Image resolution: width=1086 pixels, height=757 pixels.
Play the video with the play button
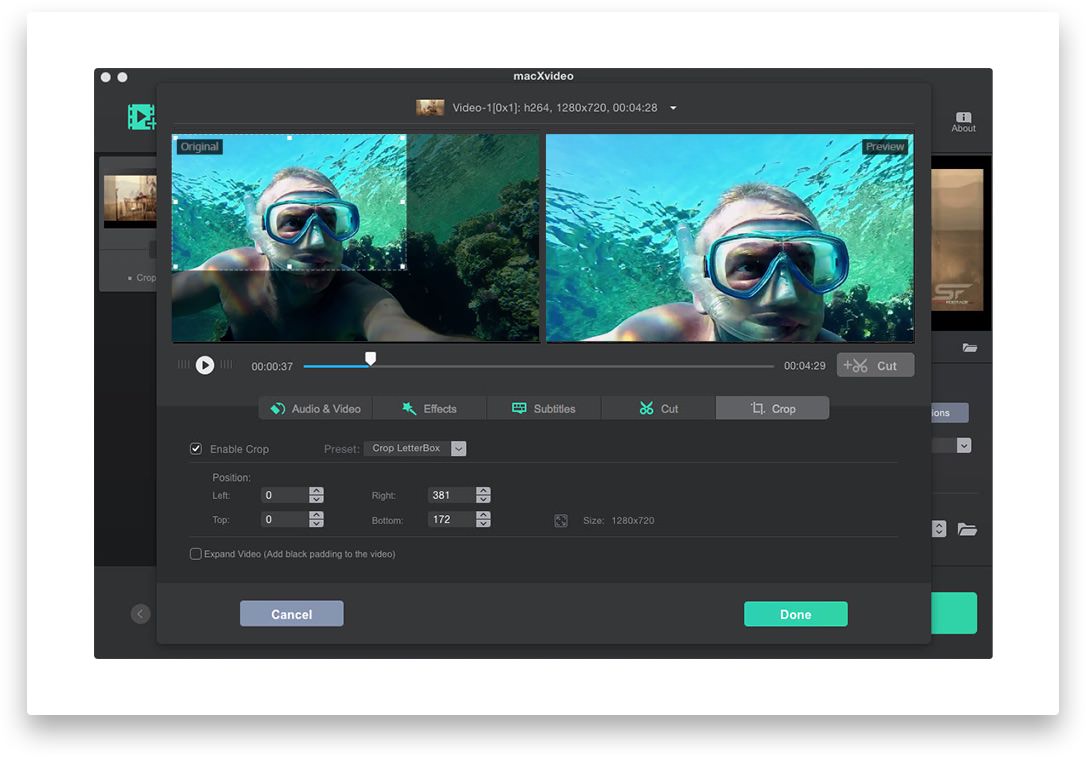[x=204, y=364]
